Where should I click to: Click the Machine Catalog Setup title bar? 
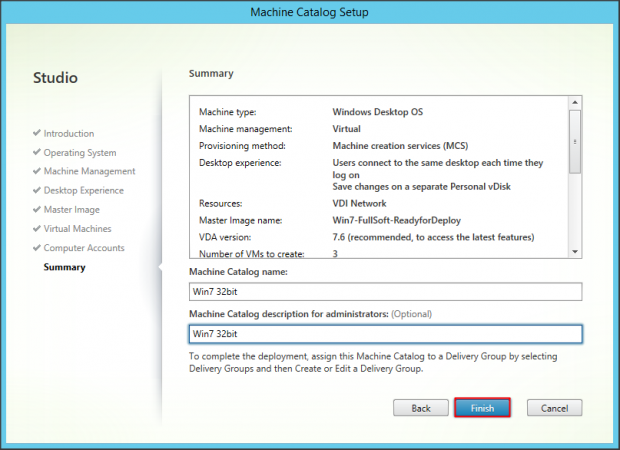[x=310, y=11]
